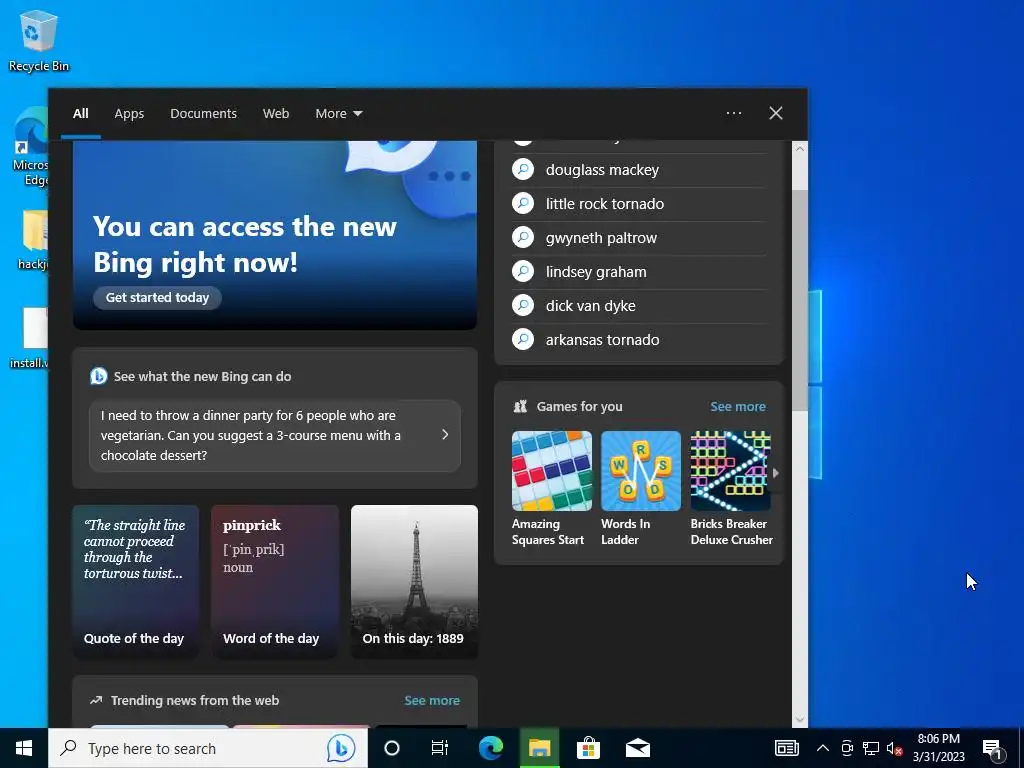Screen dimensions: 1024x768
Task: Open Words In Ladder game thumbnail
Action: tap(641, 470)
